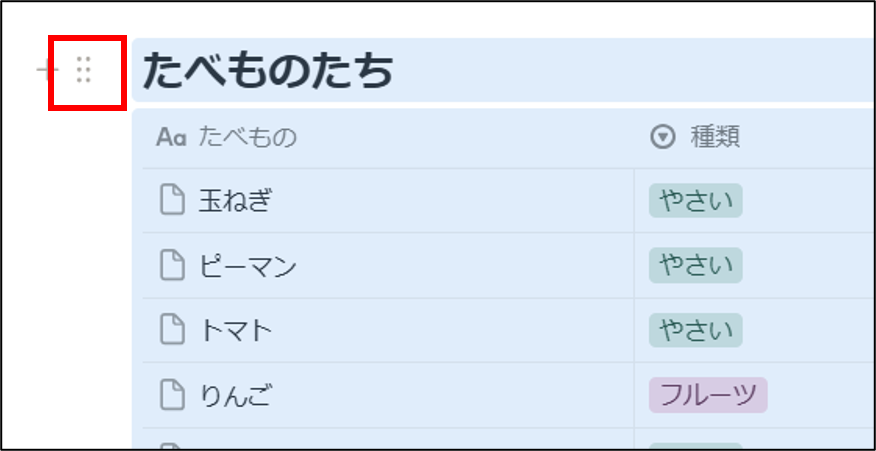
Task: Open the 玉ねぎ page icon
Action: tap(172, 200)
